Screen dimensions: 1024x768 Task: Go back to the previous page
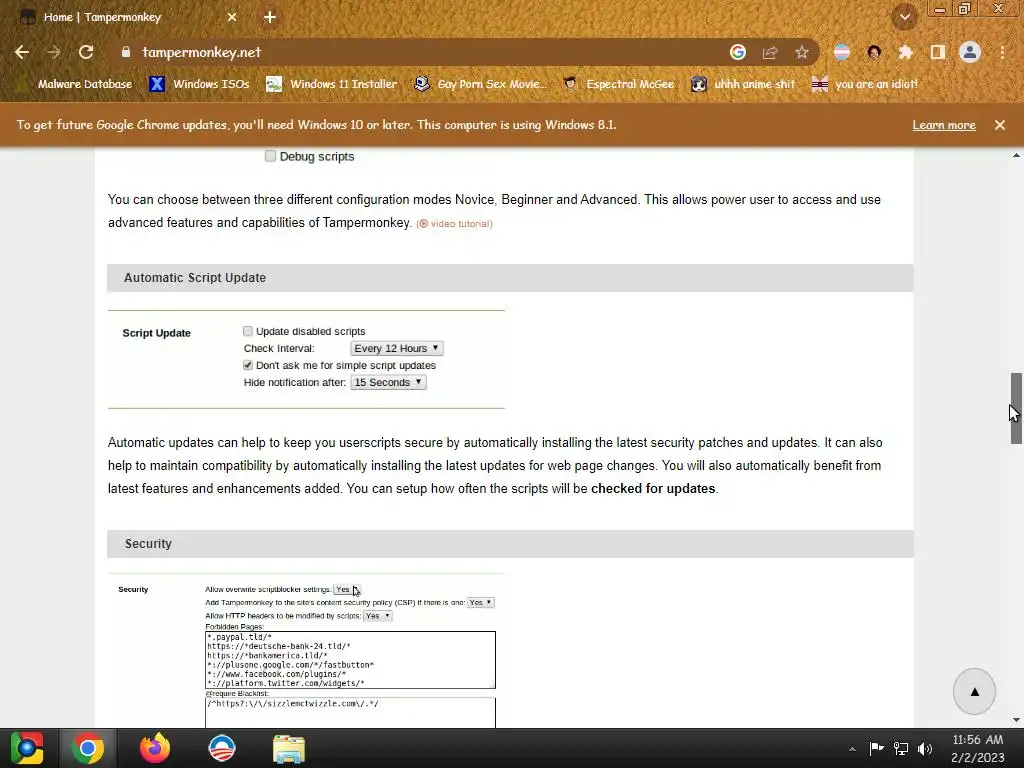click(x=22, y=52)
